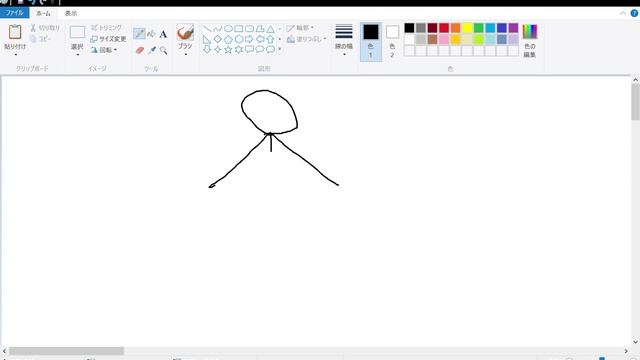640x360 pixels.
Task: Click the Paste (貼り付け) clipboard icon
Action: pos(15,32)
